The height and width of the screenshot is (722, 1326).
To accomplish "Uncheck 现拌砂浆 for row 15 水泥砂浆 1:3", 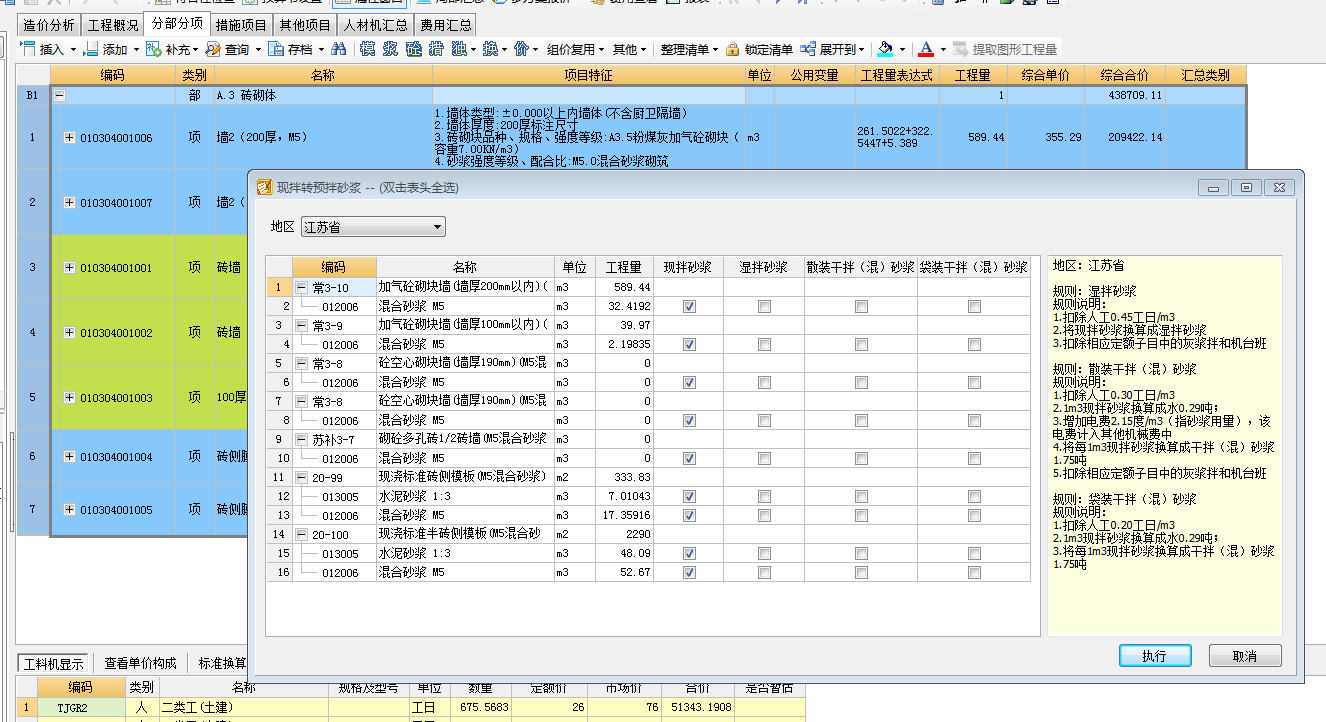I will coord(688,554).
